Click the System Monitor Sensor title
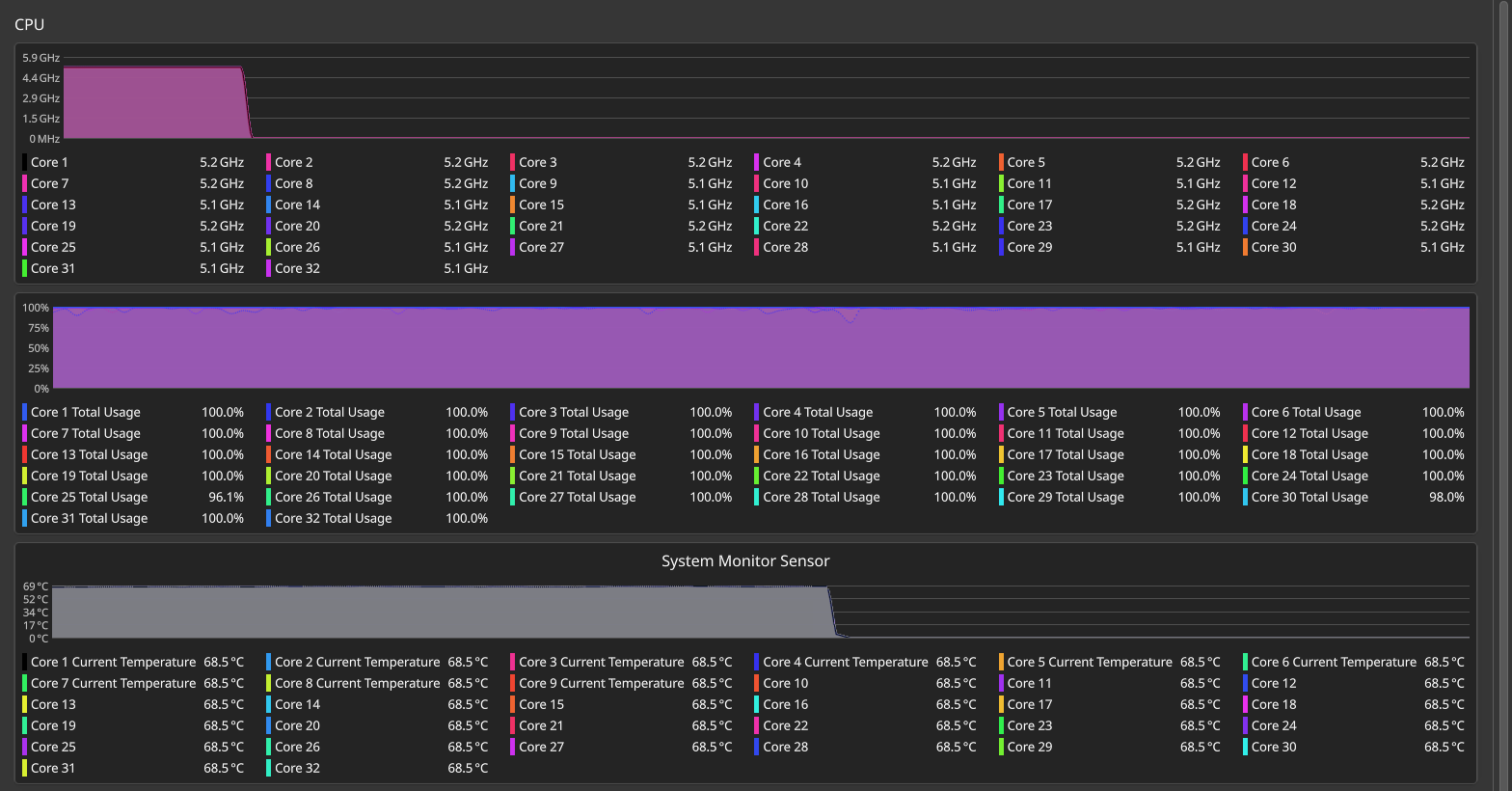 pos(744,560)
